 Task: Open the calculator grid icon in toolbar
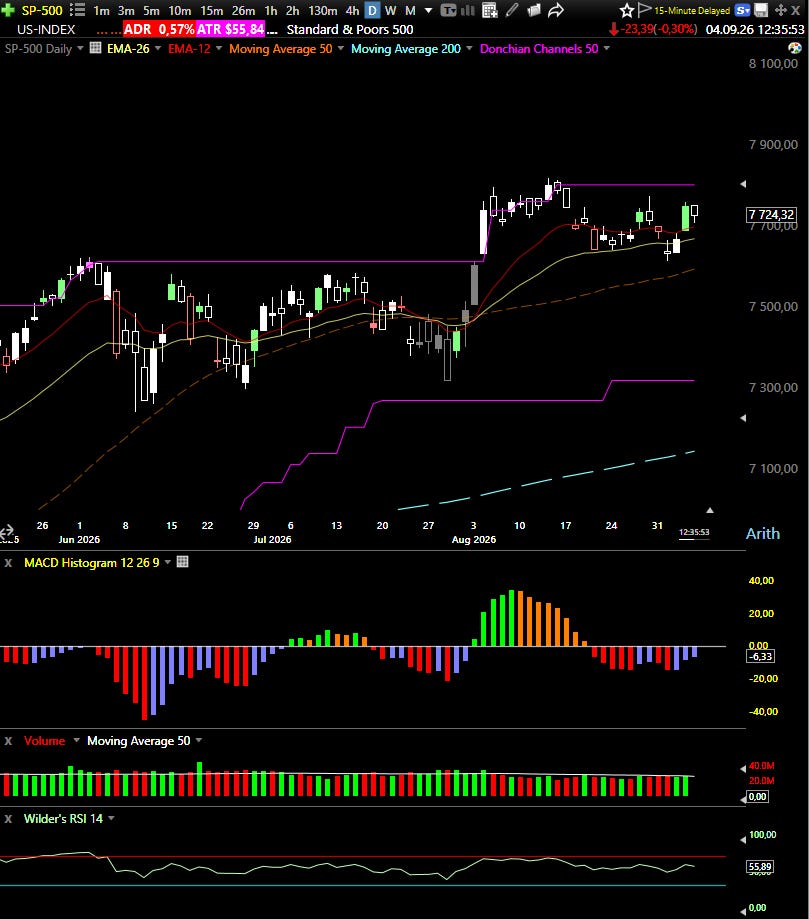(x=490, y=10)
